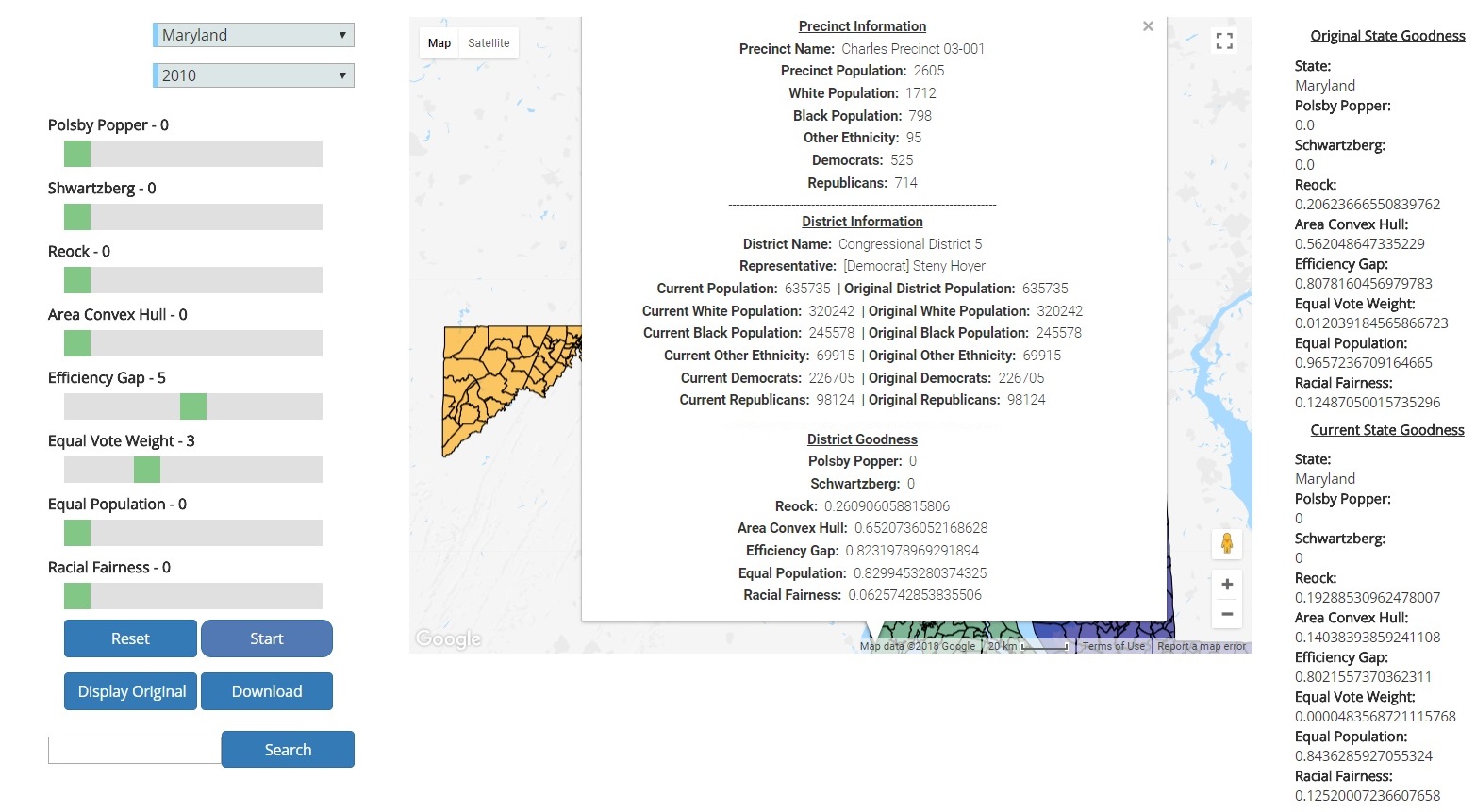Zoom in with the map plus button
Screen dimensions: 1476x812
click(1226, 585)
